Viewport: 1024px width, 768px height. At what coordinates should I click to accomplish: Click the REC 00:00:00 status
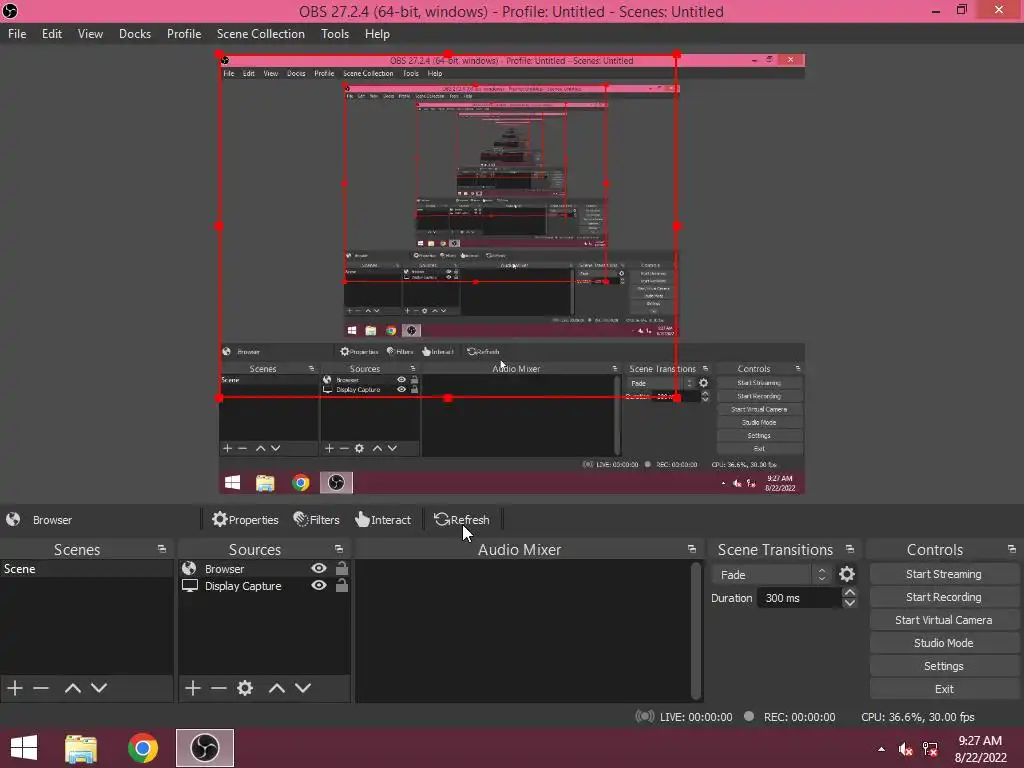790,717
